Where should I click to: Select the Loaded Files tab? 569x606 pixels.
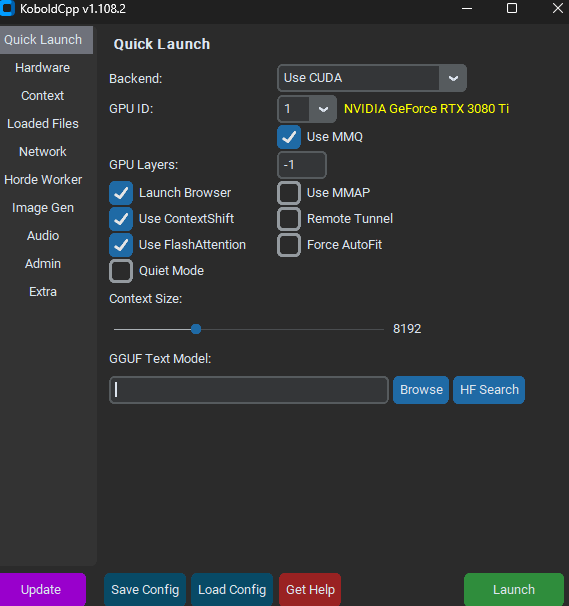[x=43, y=124]
